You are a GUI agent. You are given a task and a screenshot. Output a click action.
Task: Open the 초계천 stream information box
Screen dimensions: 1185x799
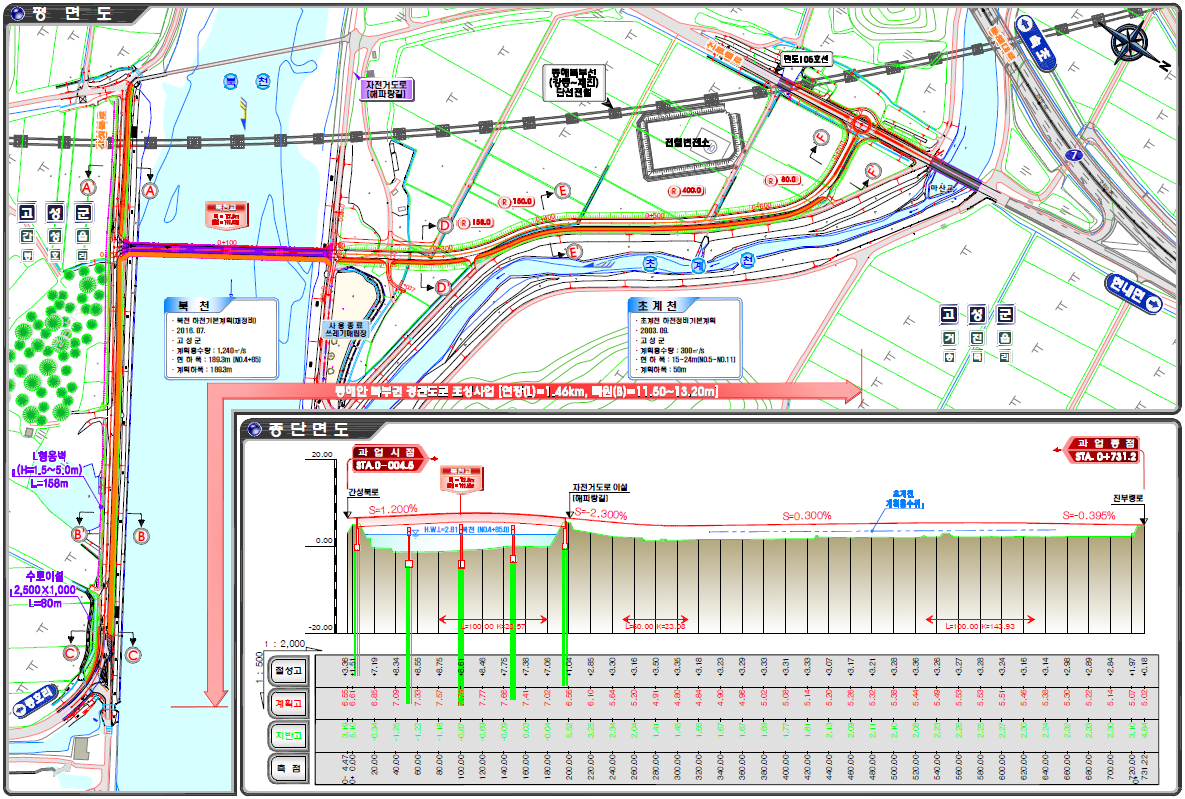tap(683, 337)
